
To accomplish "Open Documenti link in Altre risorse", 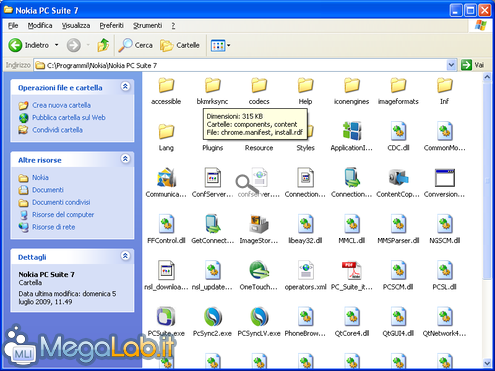I will pyautogui.click(x=48, y=190).
